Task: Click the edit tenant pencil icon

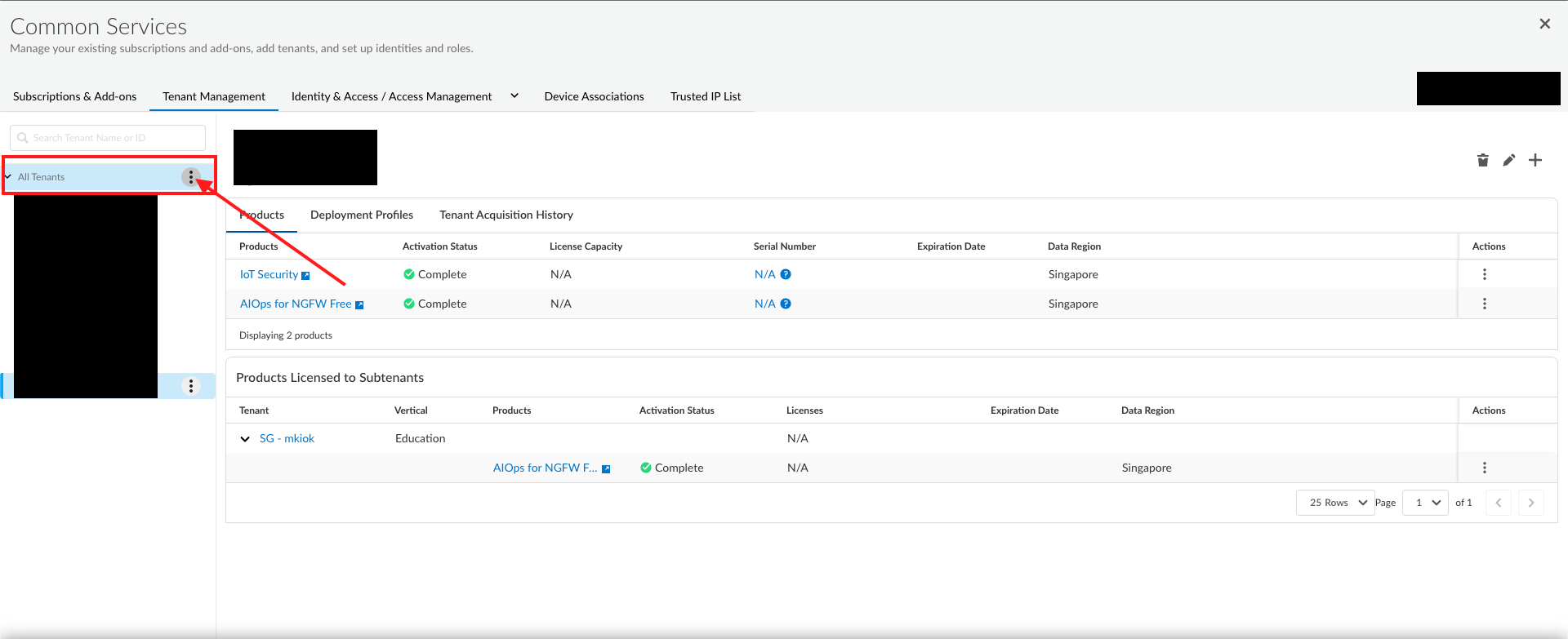Action: (x=1508, y=160)
